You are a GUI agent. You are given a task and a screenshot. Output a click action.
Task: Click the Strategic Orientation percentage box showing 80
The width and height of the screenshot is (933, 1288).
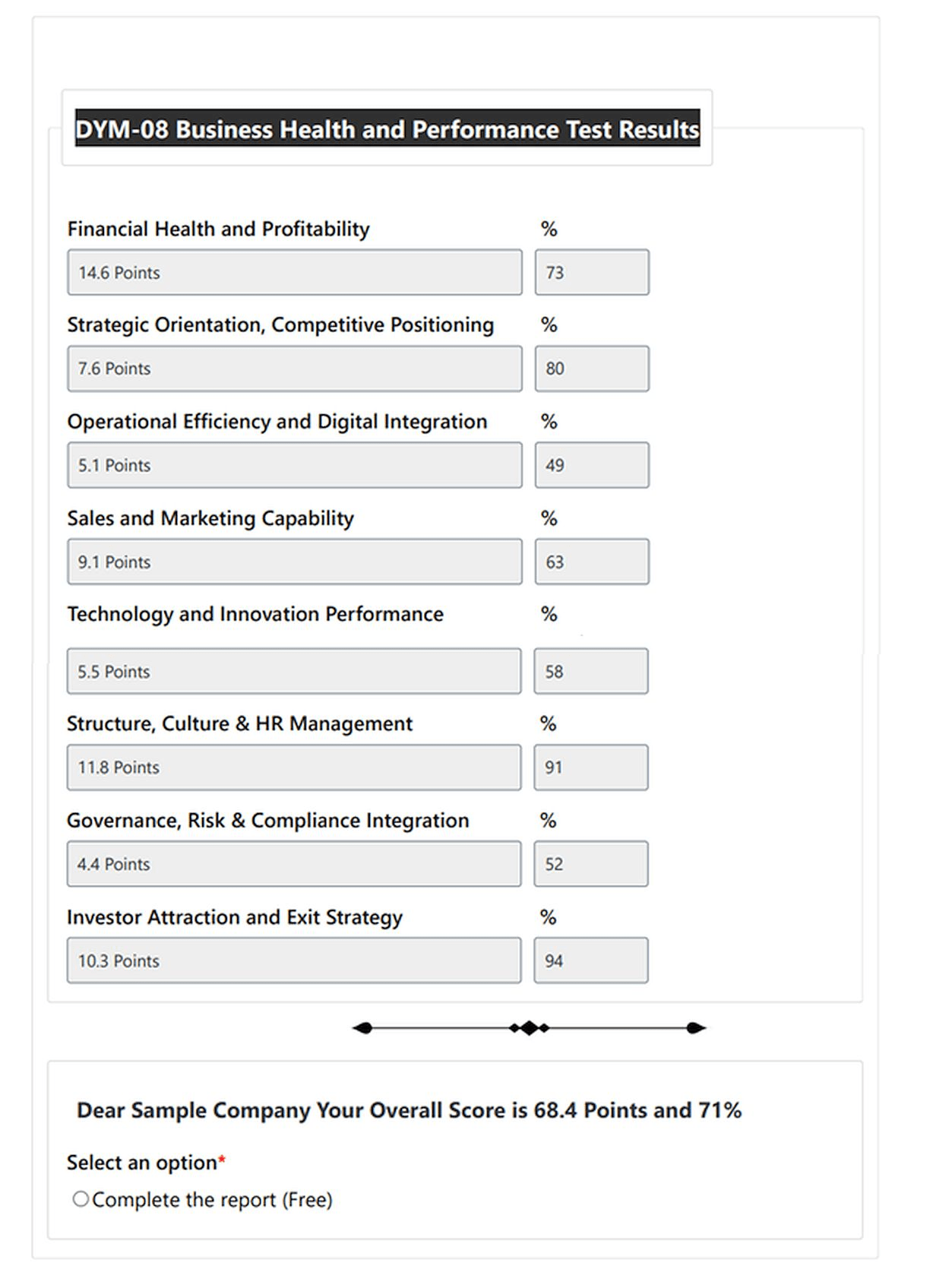(x=592, y=369)
